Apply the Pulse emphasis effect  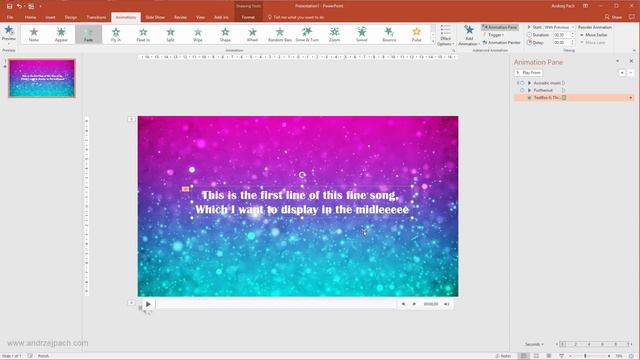coord(417,34)
